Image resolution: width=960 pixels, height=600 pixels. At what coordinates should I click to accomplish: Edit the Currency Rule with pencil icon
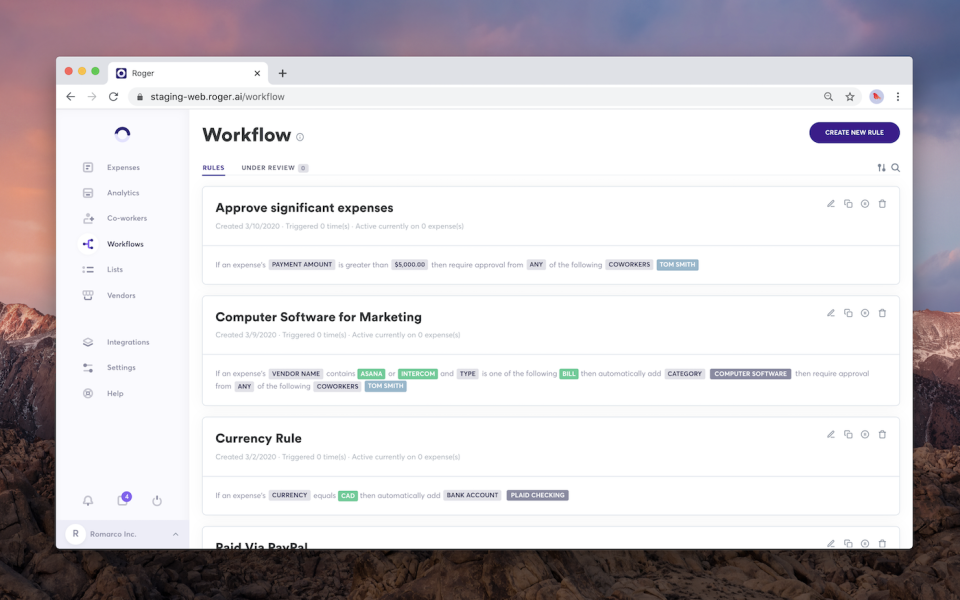click(831, 434)
